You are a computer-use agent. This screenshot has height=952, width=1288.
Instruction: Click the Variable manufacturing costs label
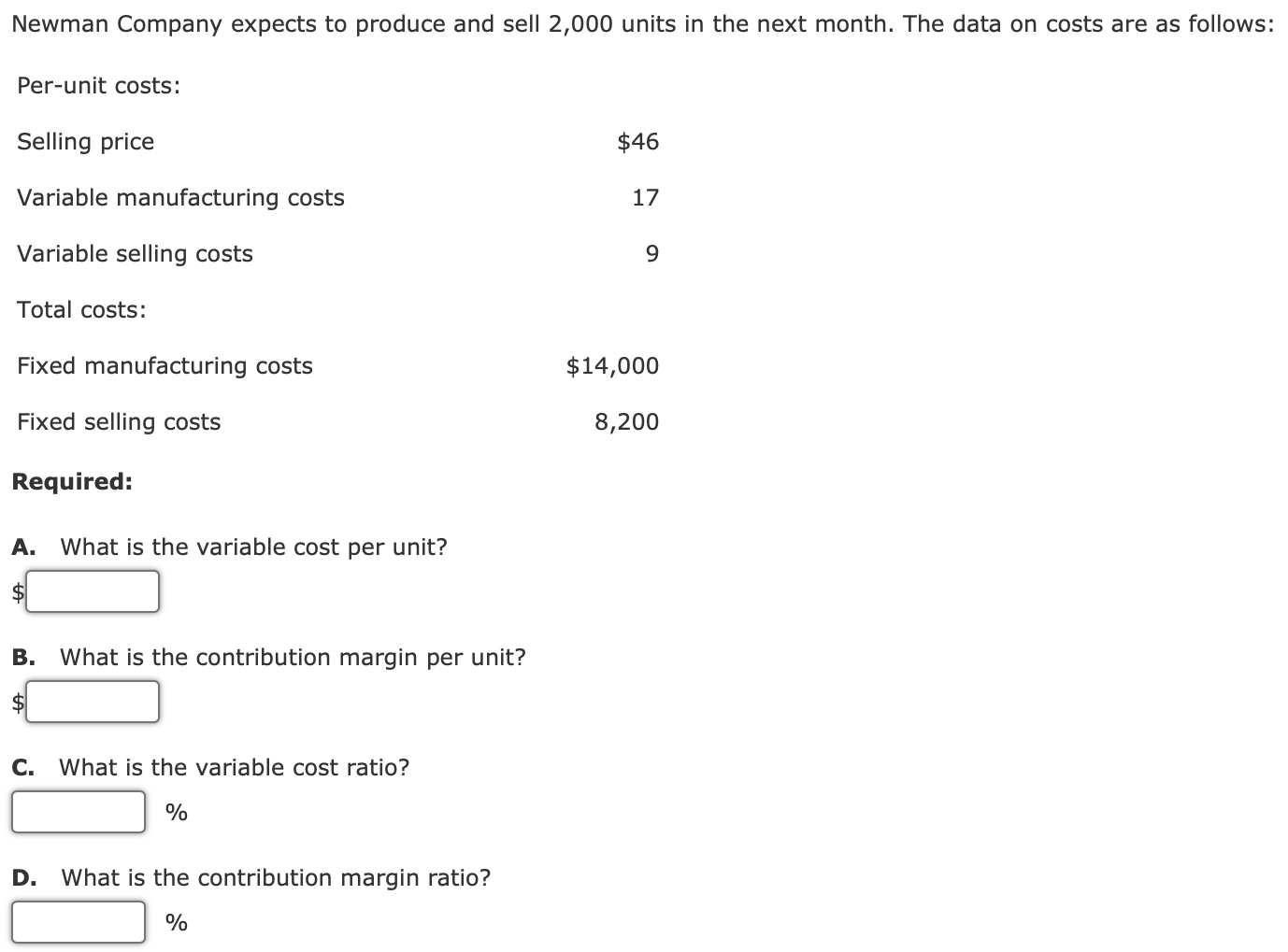180,197
